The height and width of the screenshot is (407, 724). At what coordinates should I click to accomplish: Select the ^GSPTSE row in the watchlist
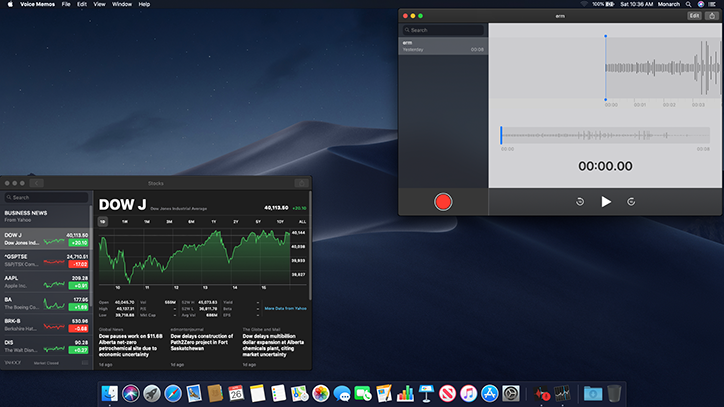tap(46, 261)
